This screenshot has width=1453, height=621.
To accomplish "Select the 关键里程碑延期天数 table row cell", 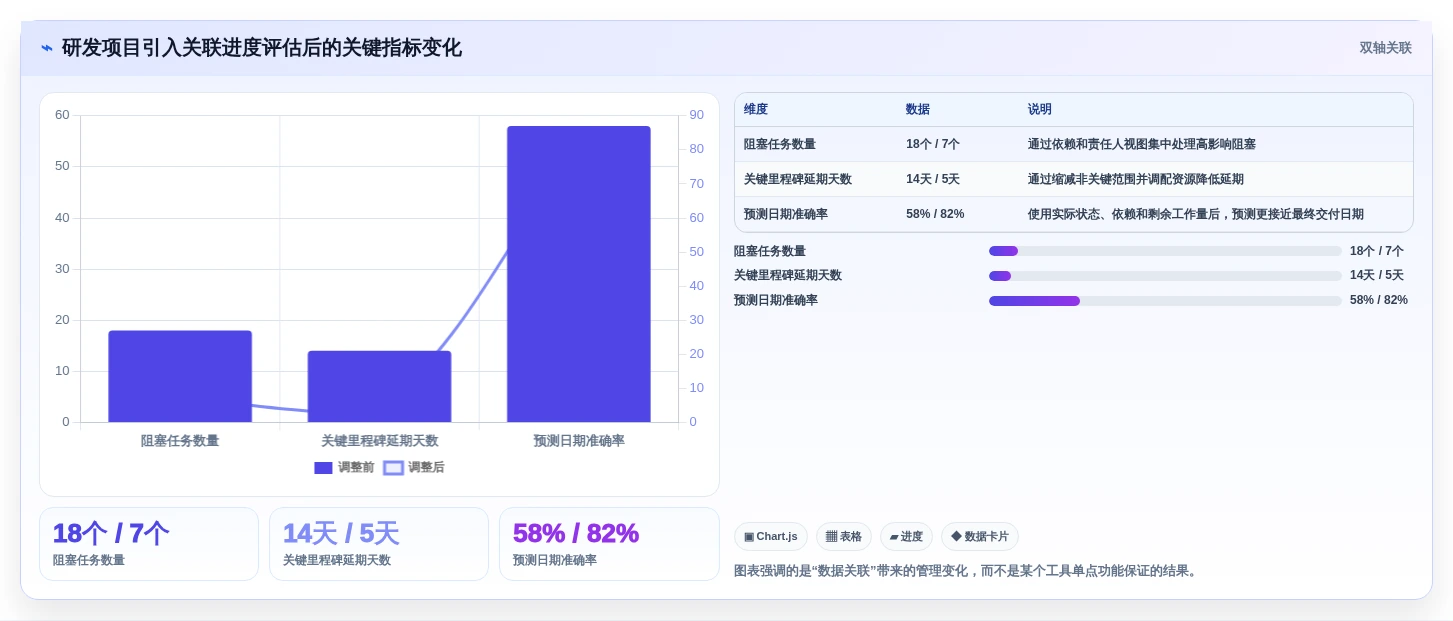I will coord(798,179).
